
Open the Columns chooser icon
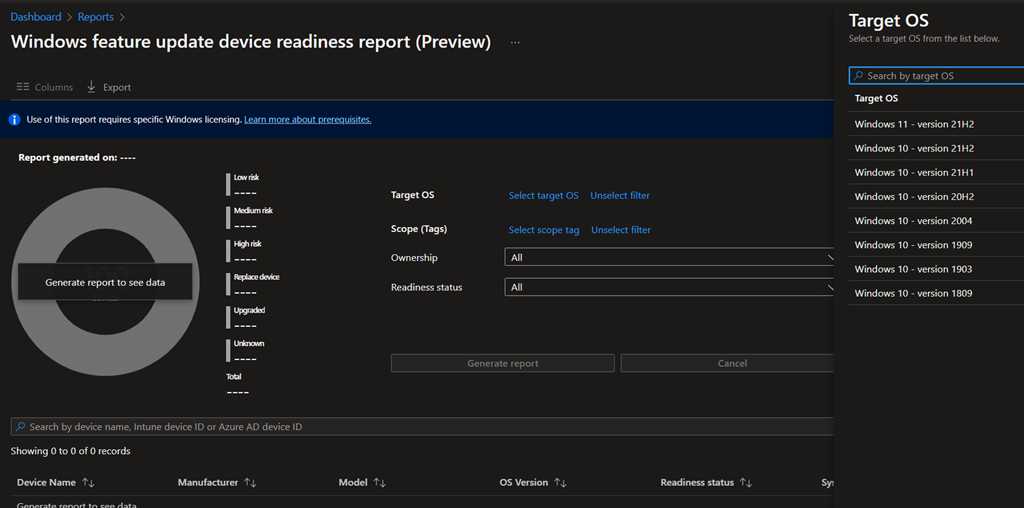coord(22,87)
